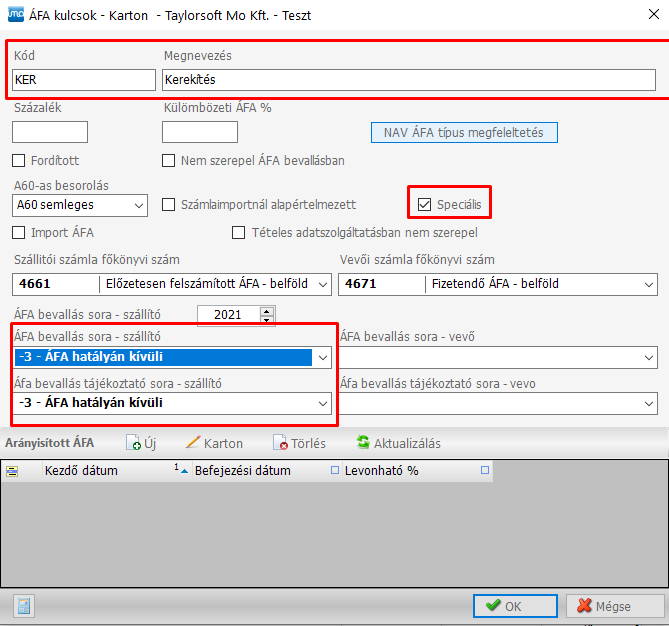The width and height of the screenshot is (669, 626).
Task: Open Karton with the pencil icon
Action: 193,443
